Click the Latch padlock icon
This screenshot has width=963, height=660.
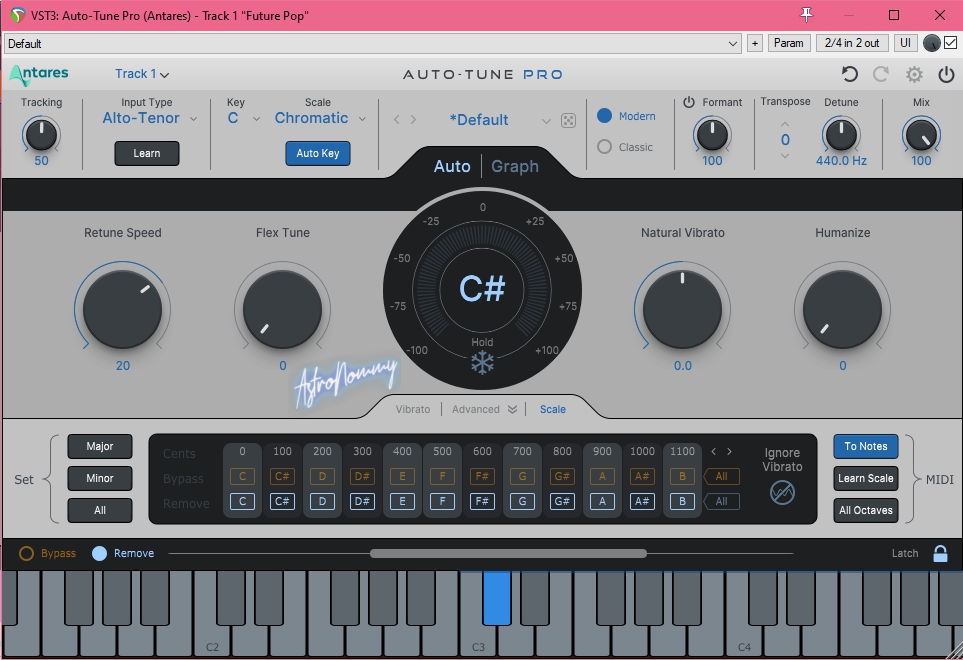940,553
